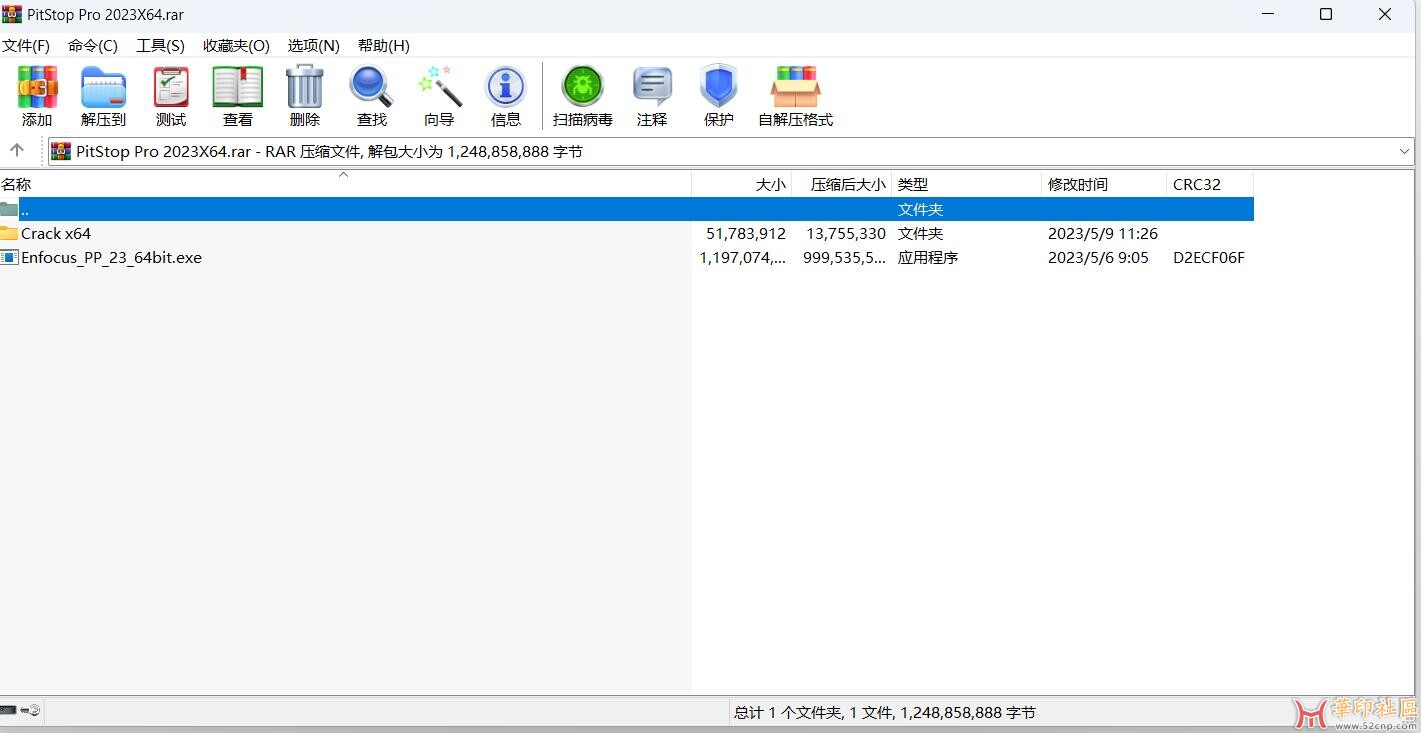
Task: Click the 自解压格式 (SFX) toolbar icon
Action: [795, 88]
